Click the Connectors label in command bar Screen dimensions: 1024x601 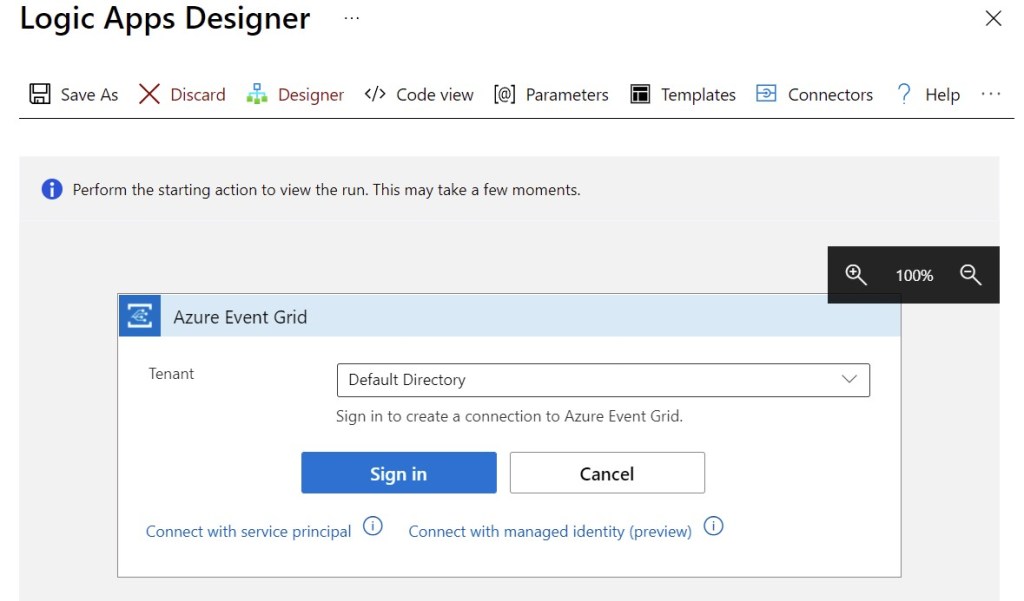(x=830, y=95)
